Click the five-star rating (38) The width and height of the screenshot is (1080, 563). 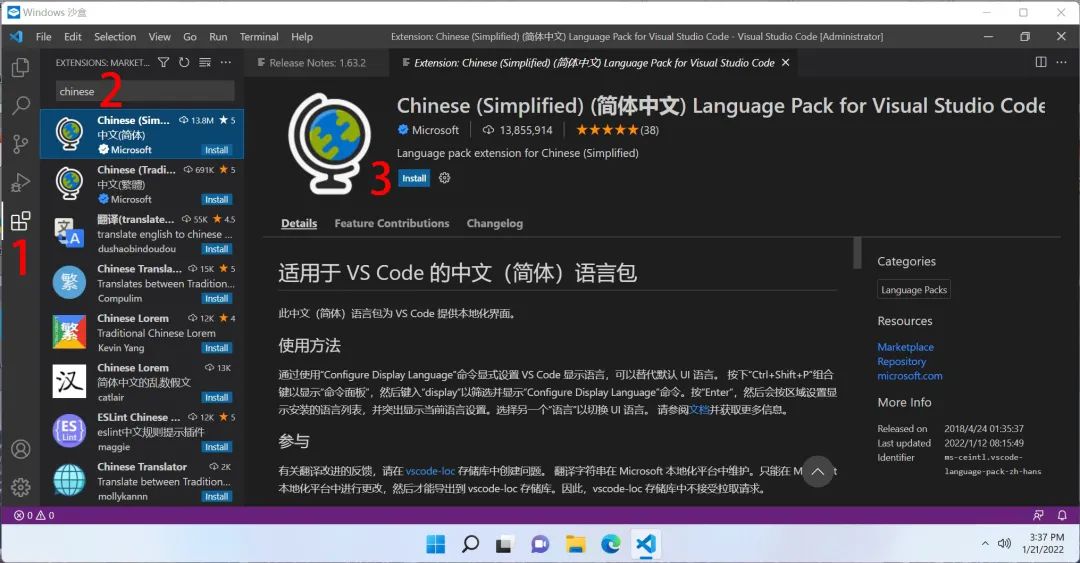pyautogui.click(x=617, y=130)
